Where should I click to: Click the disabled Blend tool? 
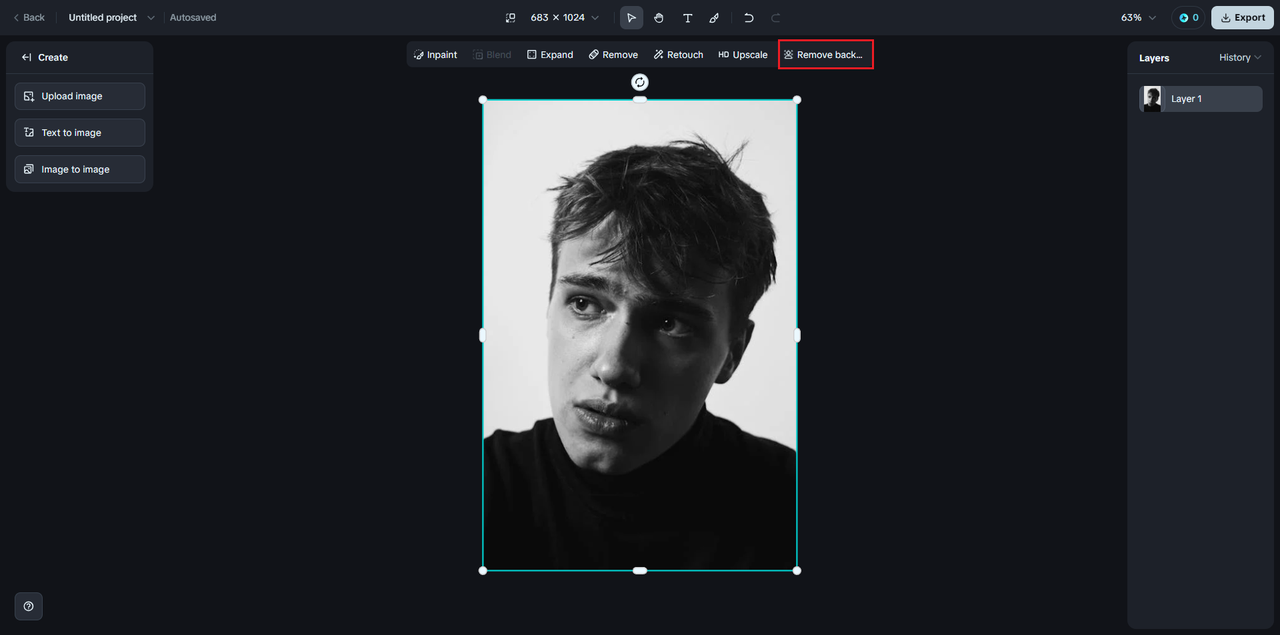click(x=492, y=55)
